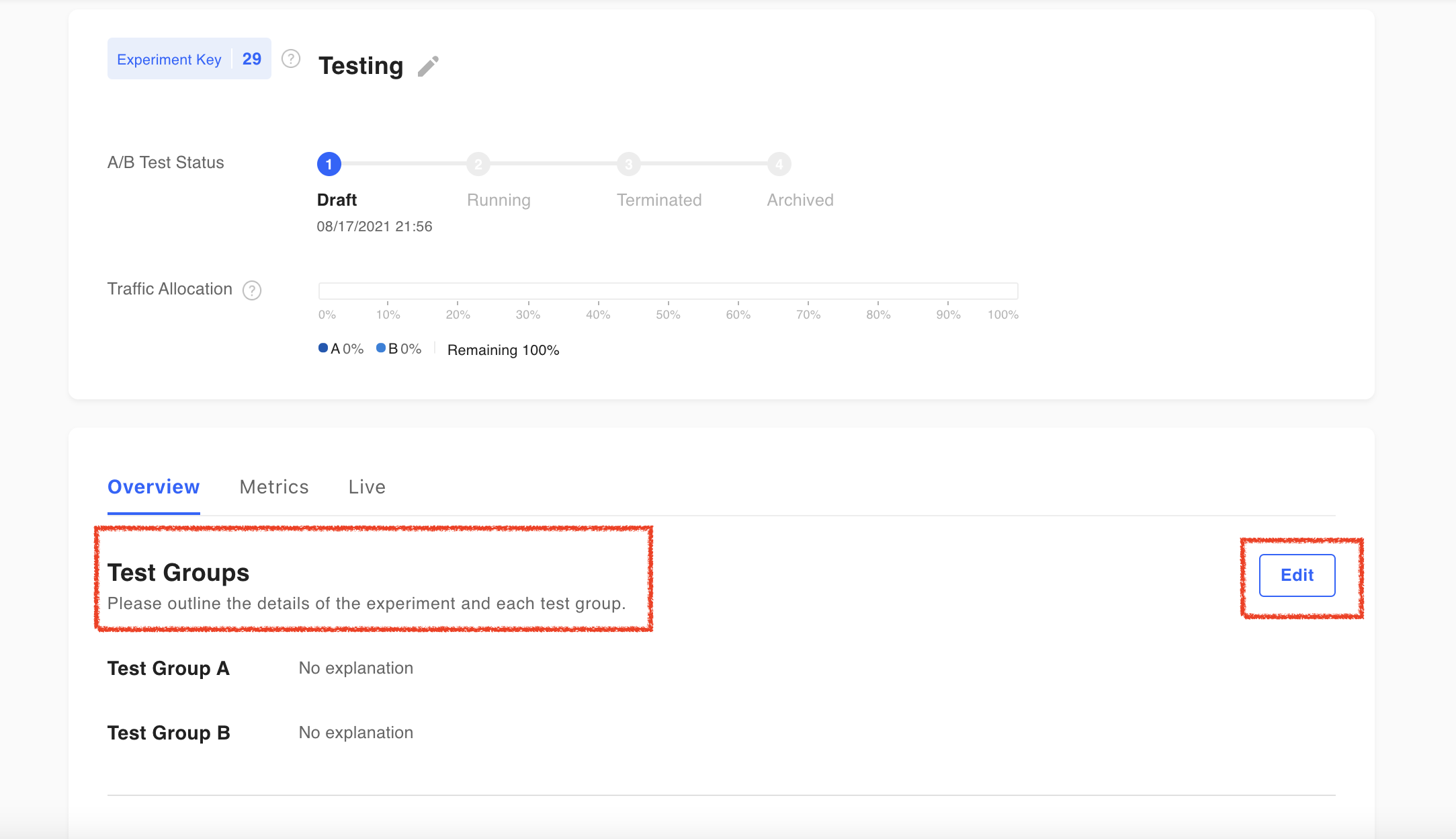This screenshot has width=1456, height=839.
Task: Click the pencil icon beside Testing title
Action: [x=428, y=66]
